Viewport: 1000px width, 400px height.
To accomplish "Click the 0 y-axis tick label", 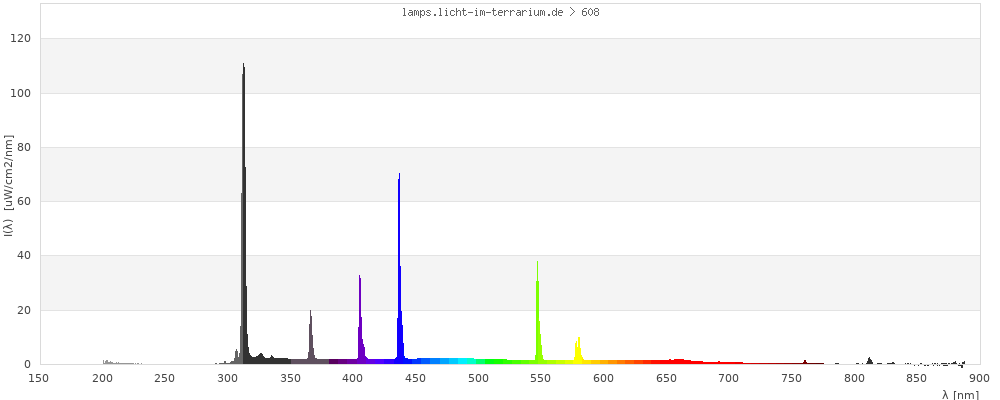I will click(x=28, y=364).
